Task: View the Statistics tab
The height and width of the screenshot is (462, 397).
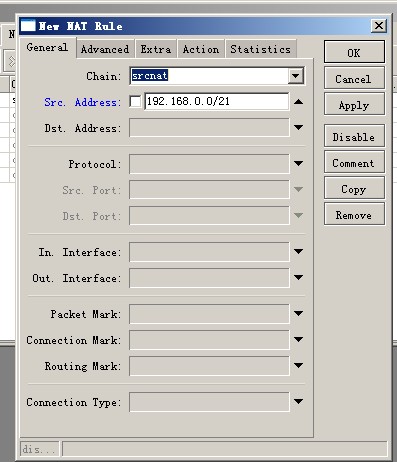Action: tap(261, 49)
